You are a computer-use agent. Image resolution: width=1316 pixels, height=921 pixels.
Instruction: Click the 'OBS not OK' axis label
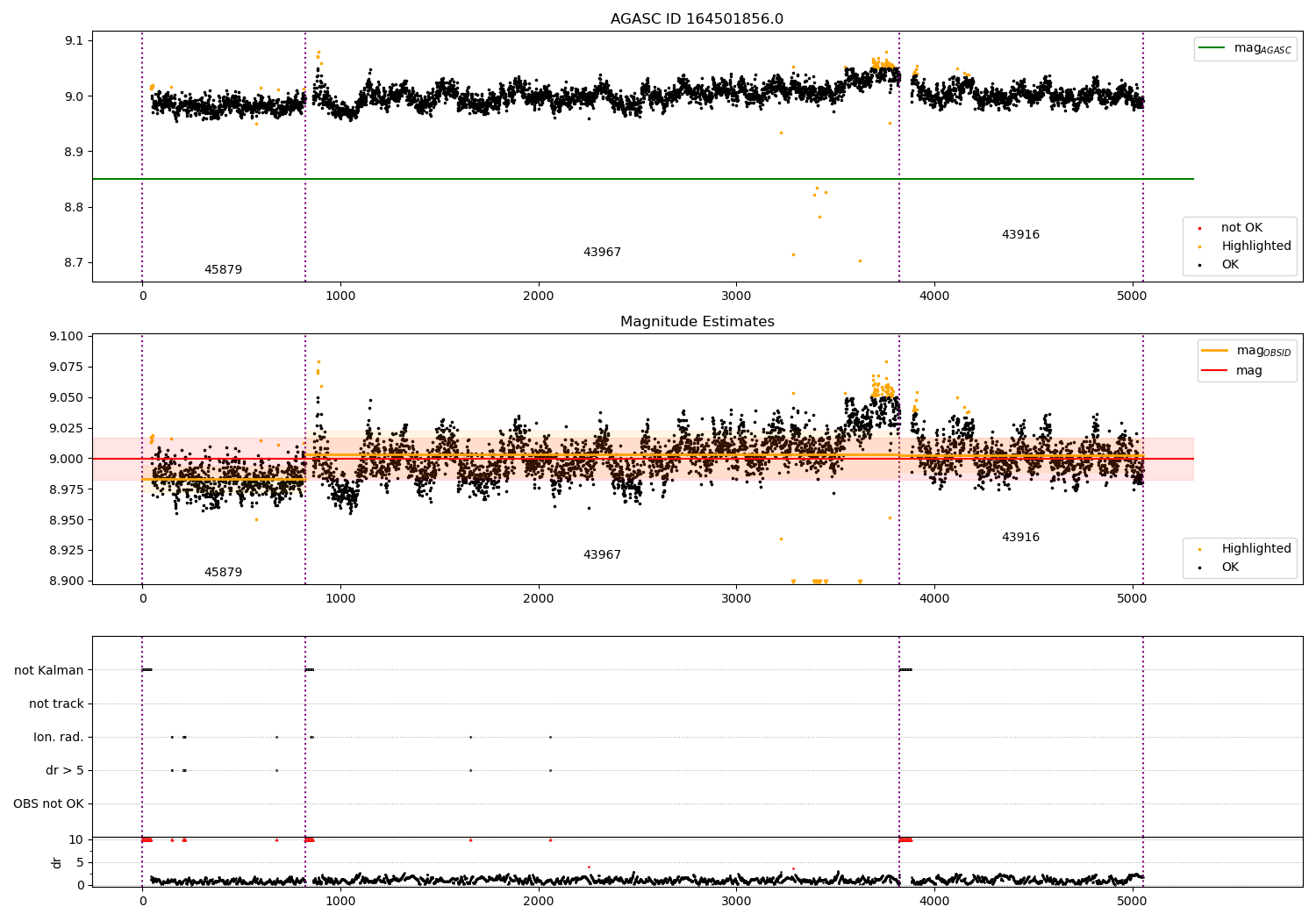(x=48, y=803)
